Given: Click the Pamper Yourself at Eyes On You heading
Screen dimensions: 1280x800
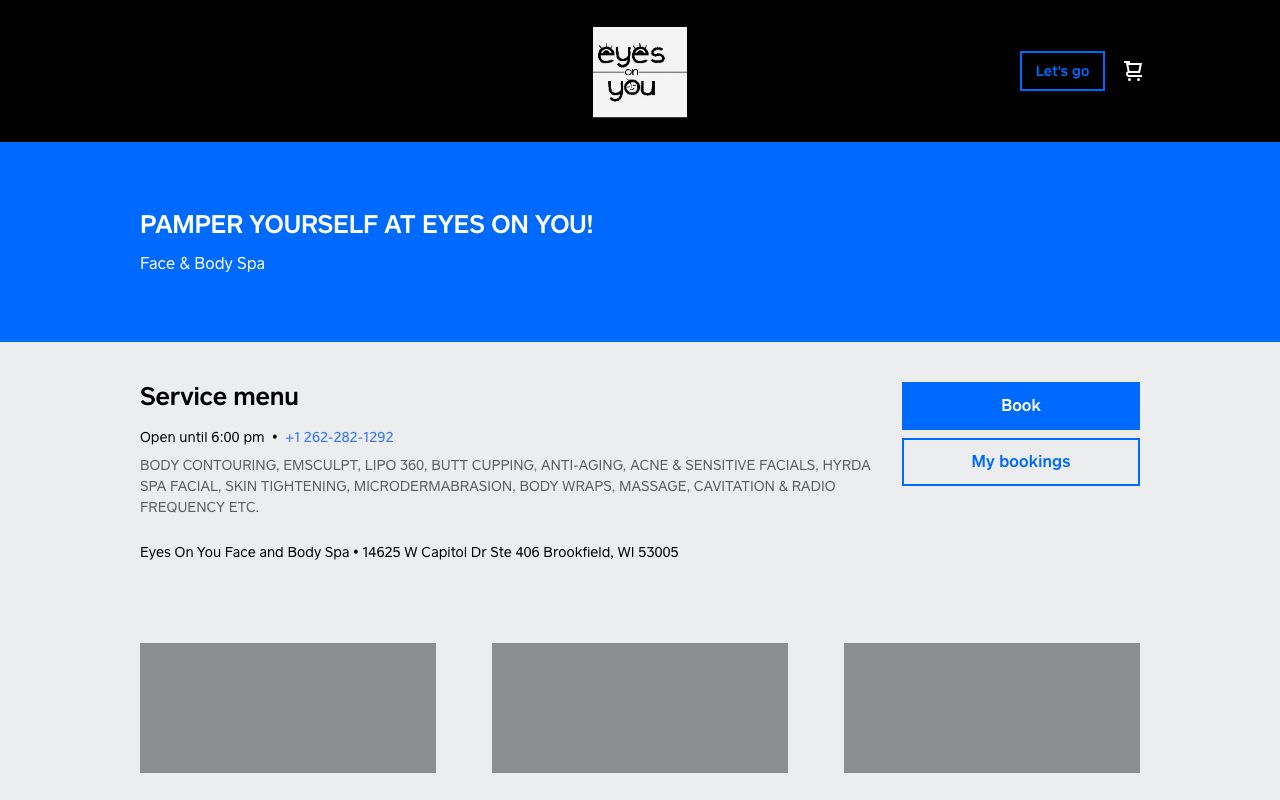Looking at the screenshot, I should pyautogui.click(x=366, y=225).
